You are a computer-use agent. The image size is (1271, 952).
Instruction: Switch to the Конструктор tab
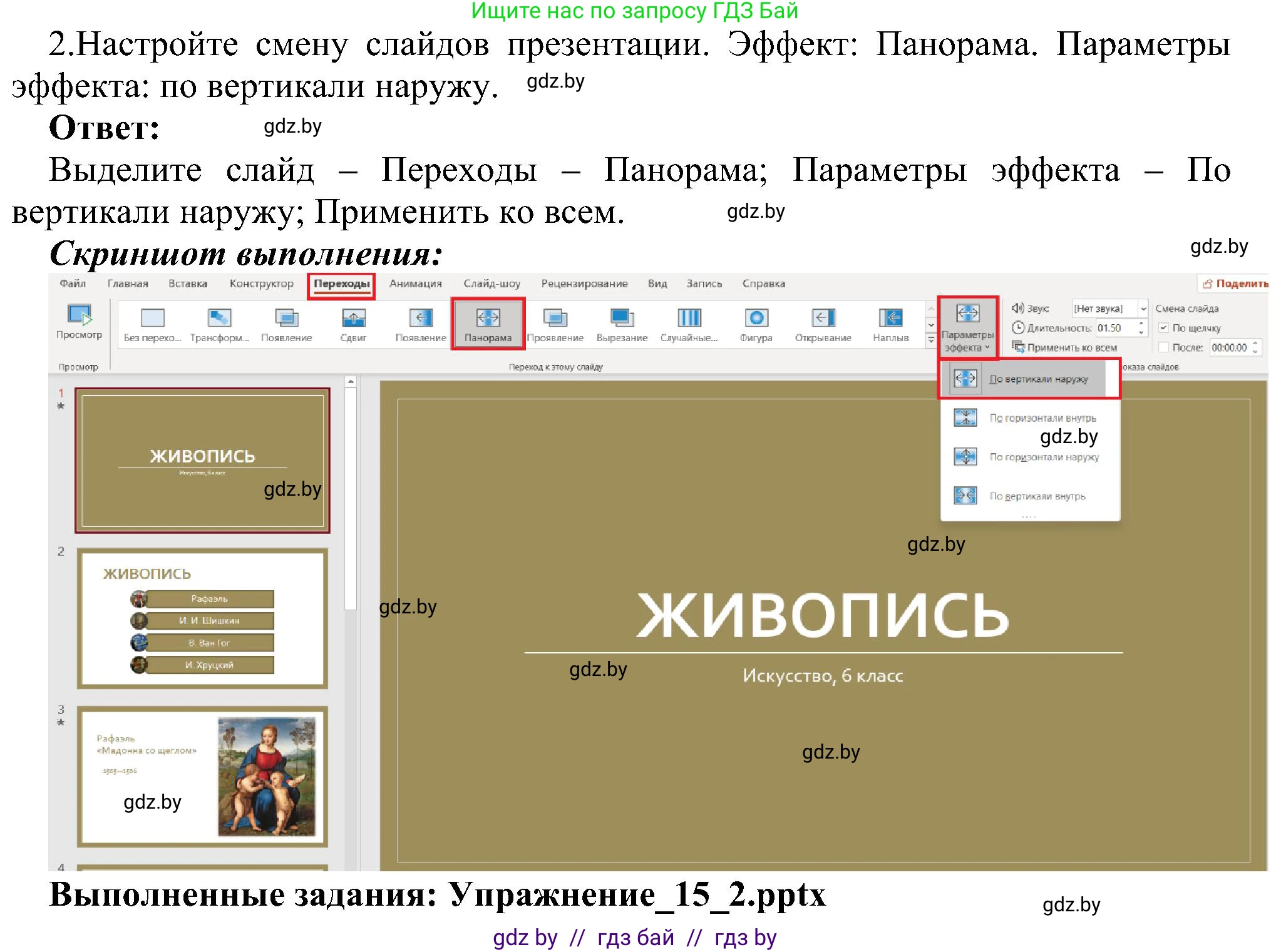261,284
